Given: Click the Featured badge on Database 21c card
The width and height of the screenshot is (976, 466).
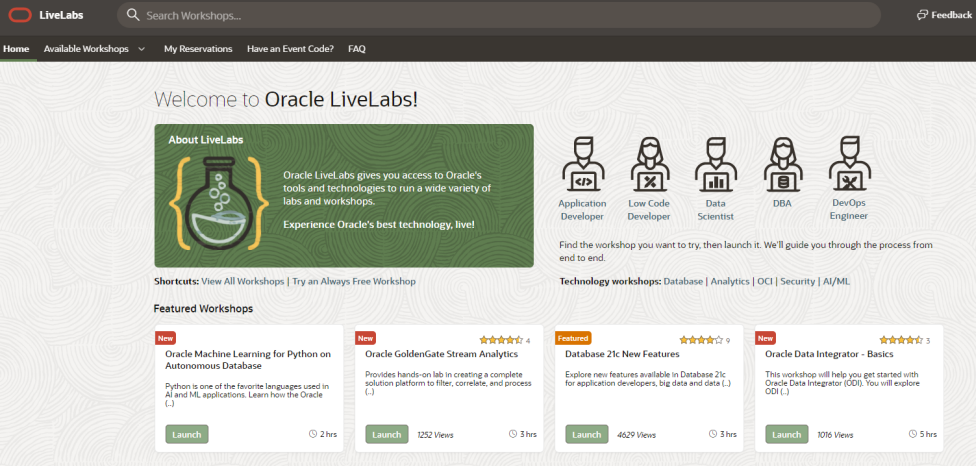Looking at the screenshot, I should click(x=573, y=338).
